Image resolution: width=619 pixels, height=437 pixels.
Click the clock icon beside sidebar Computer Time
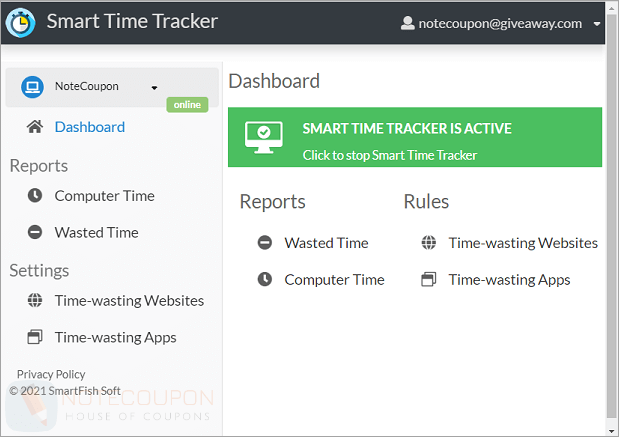pos(35,195)
